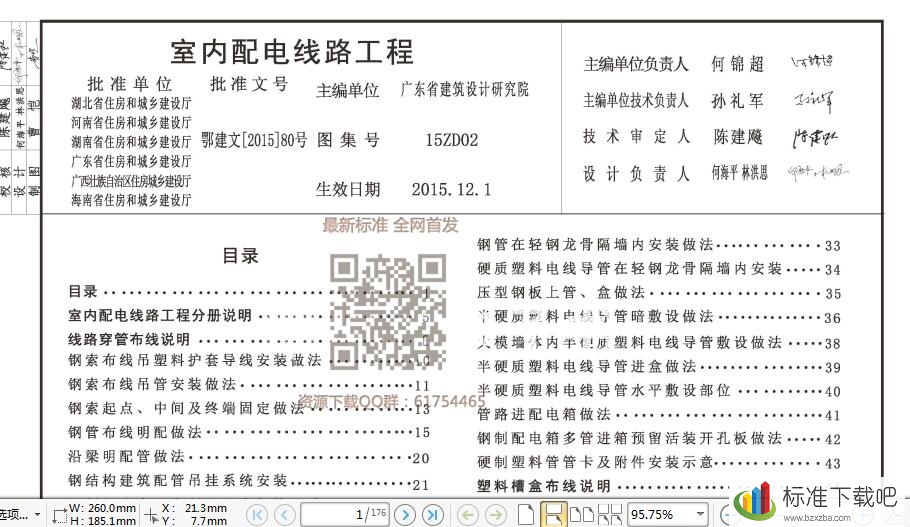910x527 pixels.
Task: Click TOC entry 塑料槽盒布线说明
Action: click(x=604, y=486)
